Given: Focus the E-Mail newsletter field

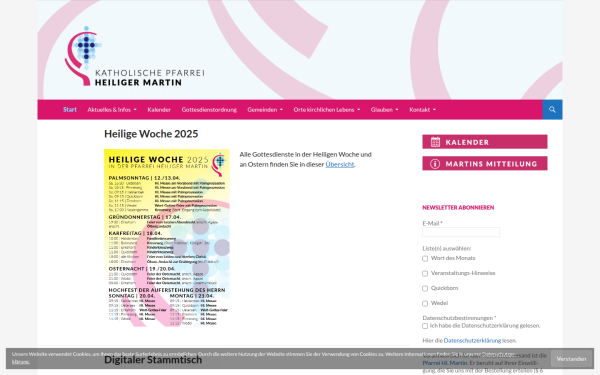Looking at the screenshot, I should pos(461,232).
